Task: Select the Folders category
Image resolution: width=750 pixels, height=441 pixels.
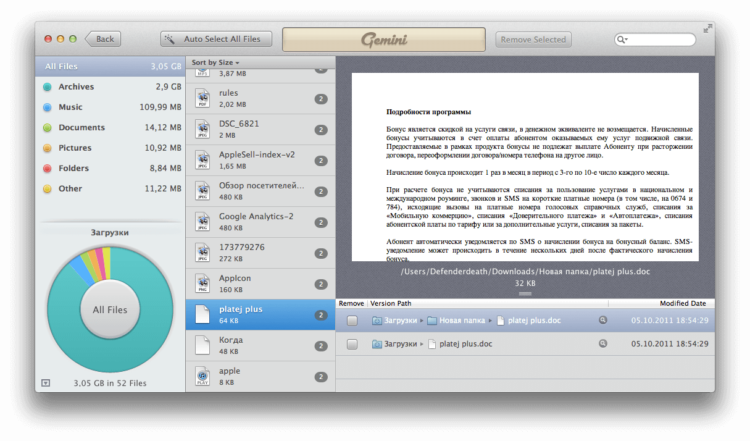Action: pos(110,168)
